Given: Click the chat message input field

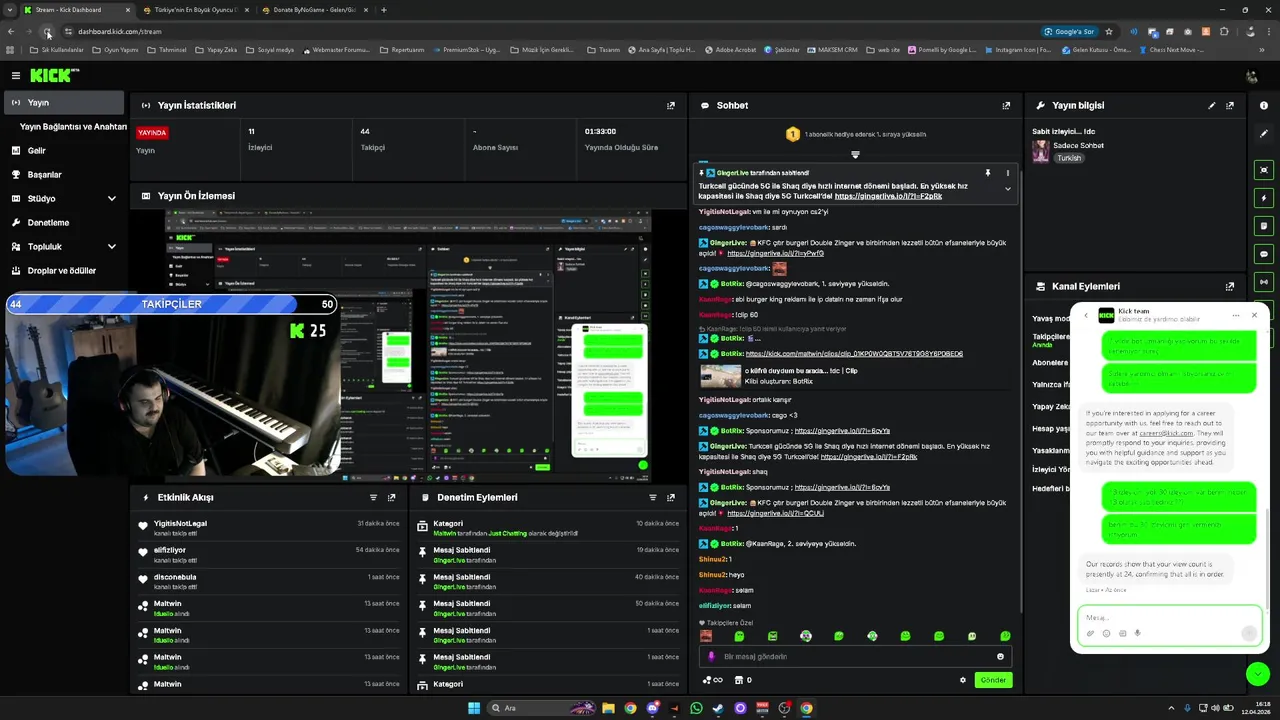Looking at the screenshot, I should point(856,657).
